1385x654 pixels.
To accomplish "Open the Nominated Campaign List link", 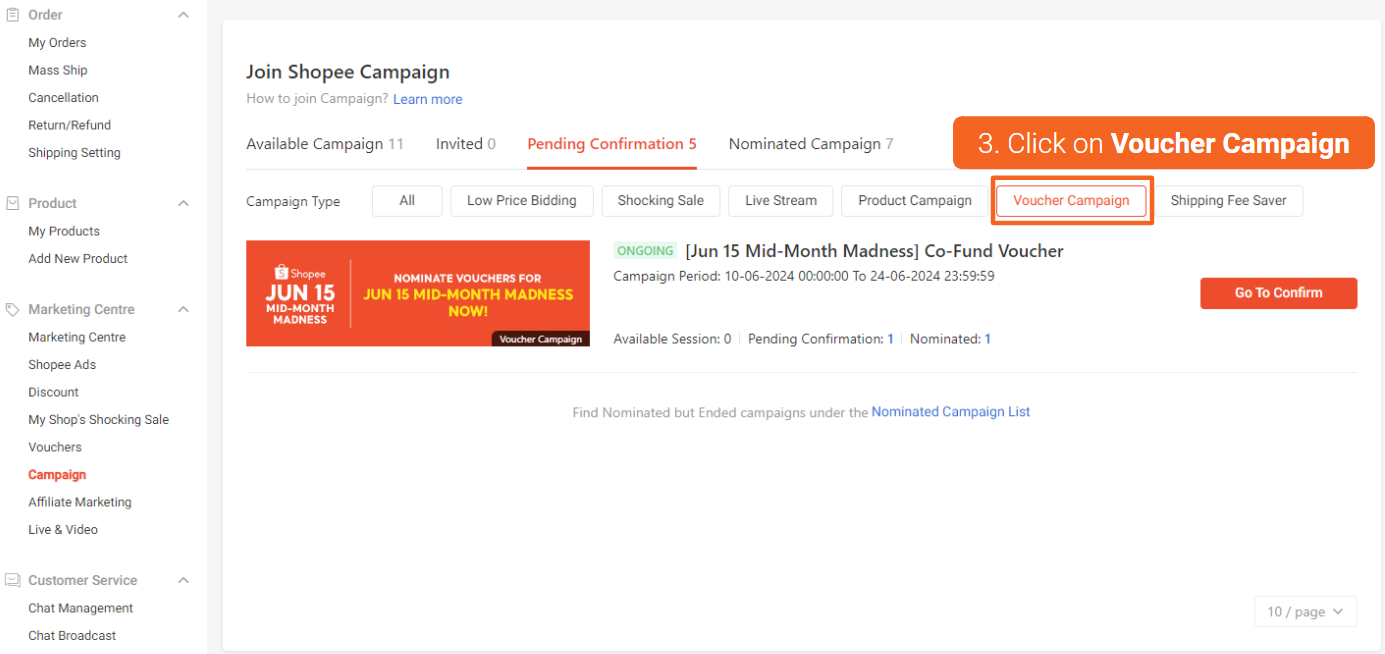I will coord(951,412).
